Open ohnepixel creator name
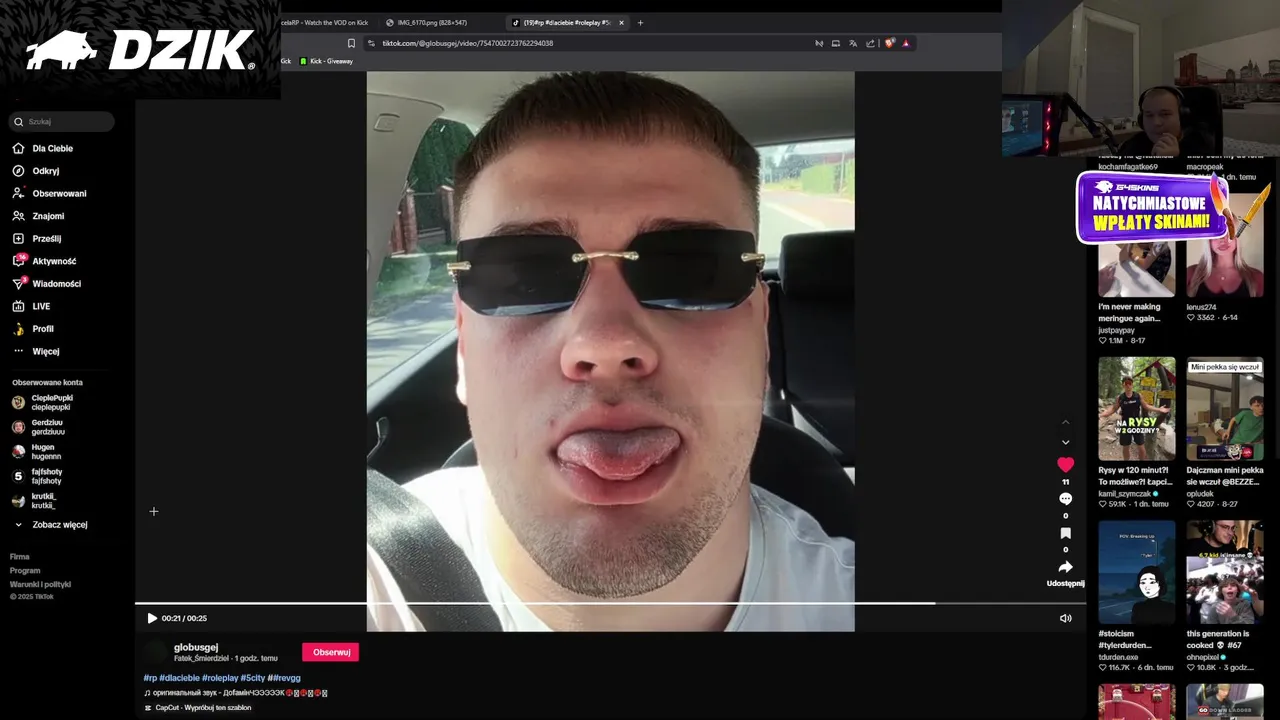The height and width of the screenshot is (720, 1280). point(1206,657)
